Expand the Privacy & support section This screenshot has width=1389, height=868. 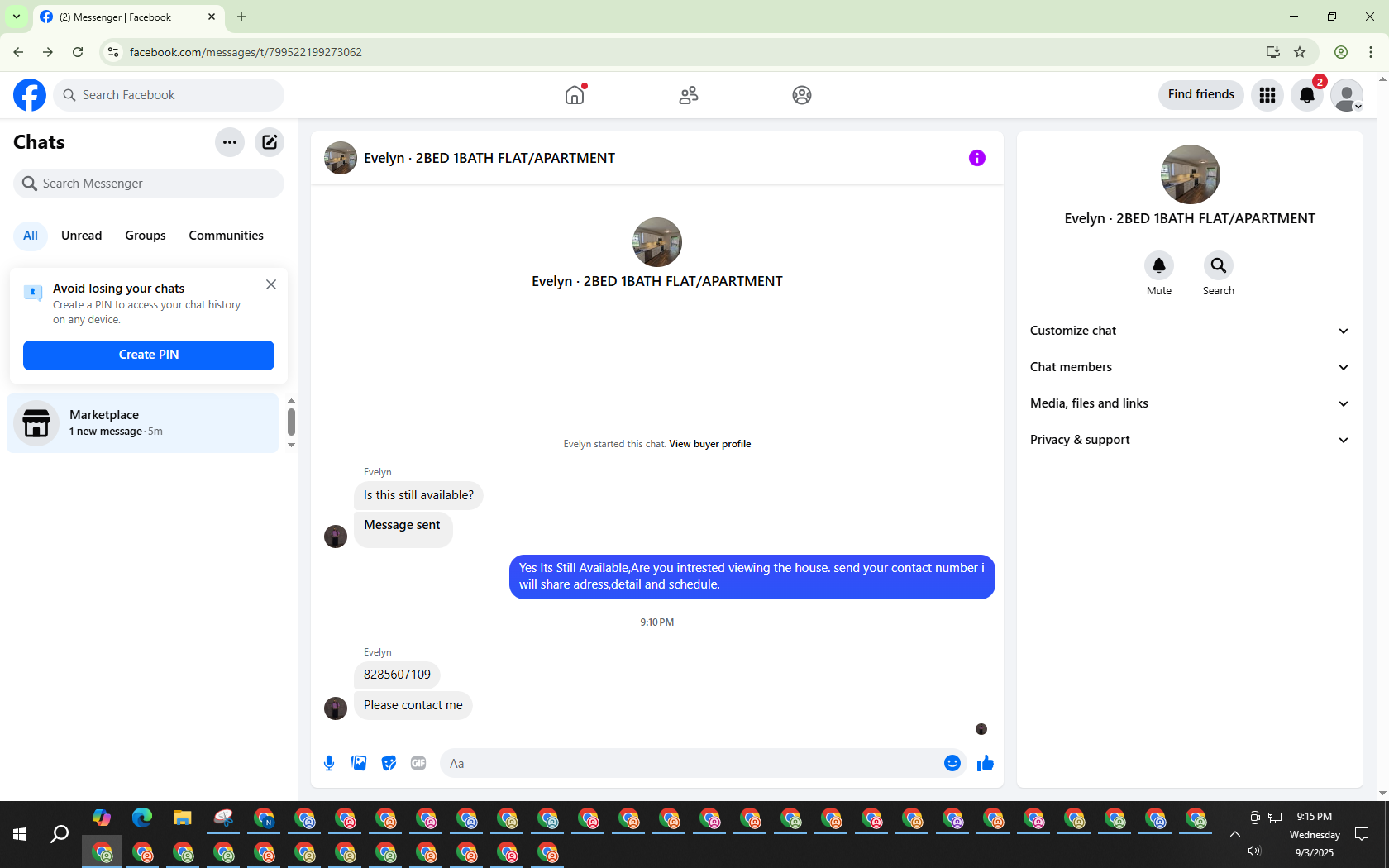(x=1190, y=440)
